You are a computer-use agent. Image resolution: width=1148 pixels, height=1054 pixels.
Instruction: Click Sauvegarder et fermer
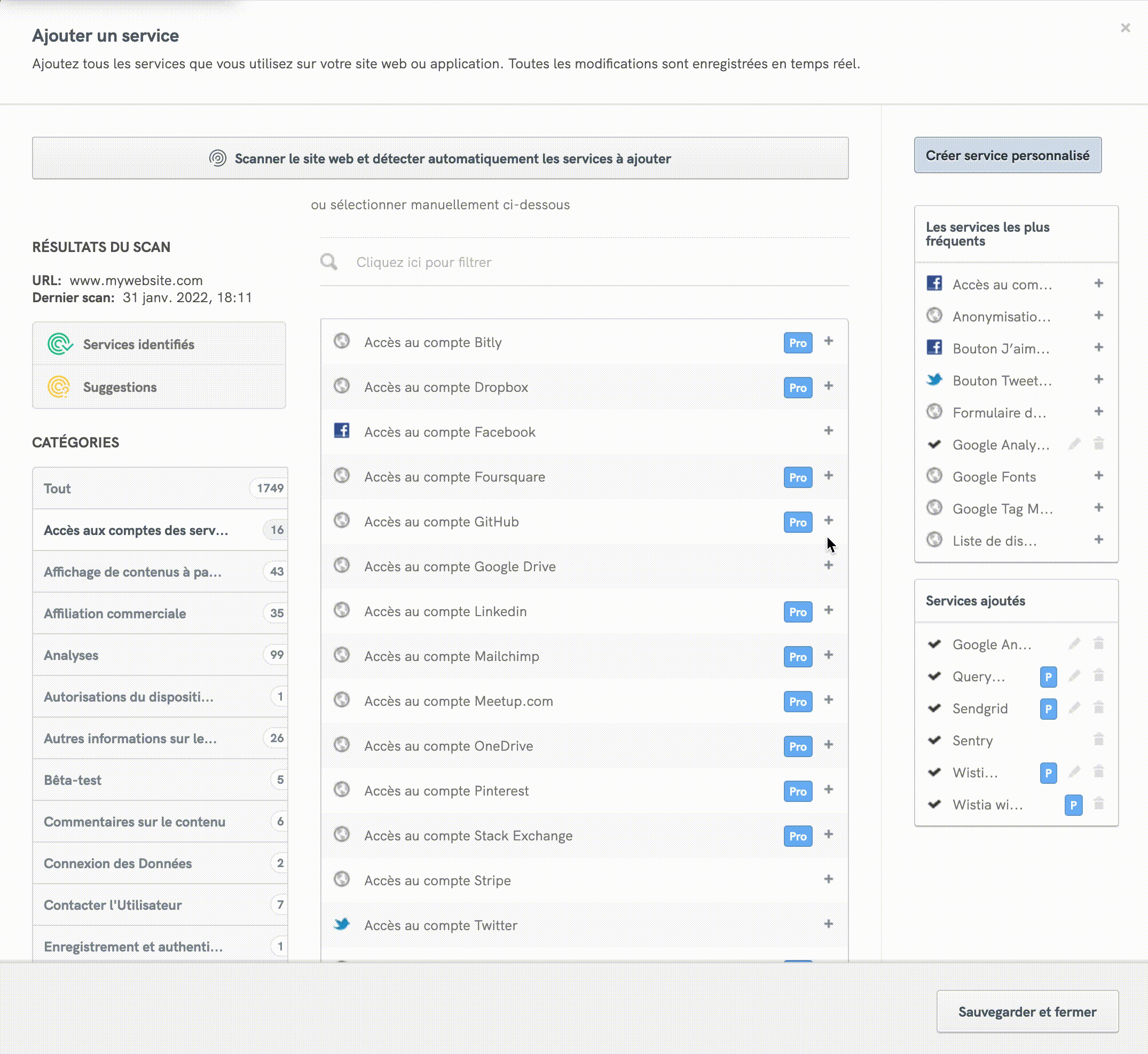tap(1027, 1011)
